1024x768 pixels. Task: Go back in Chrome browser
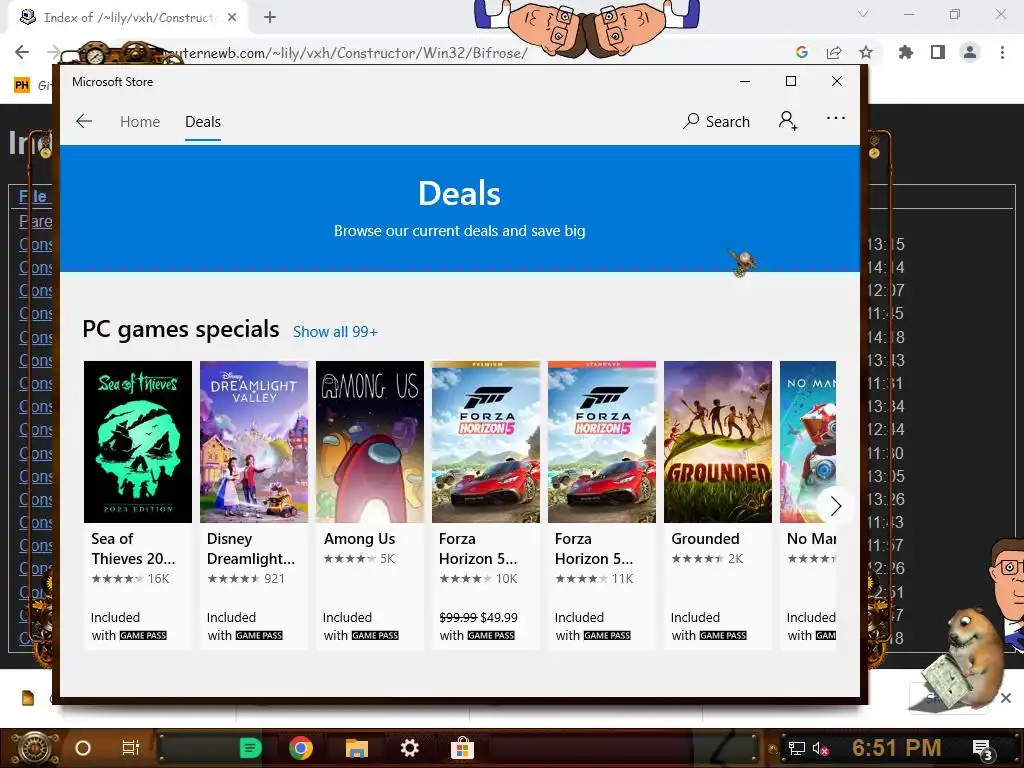(x=22, y=52)
